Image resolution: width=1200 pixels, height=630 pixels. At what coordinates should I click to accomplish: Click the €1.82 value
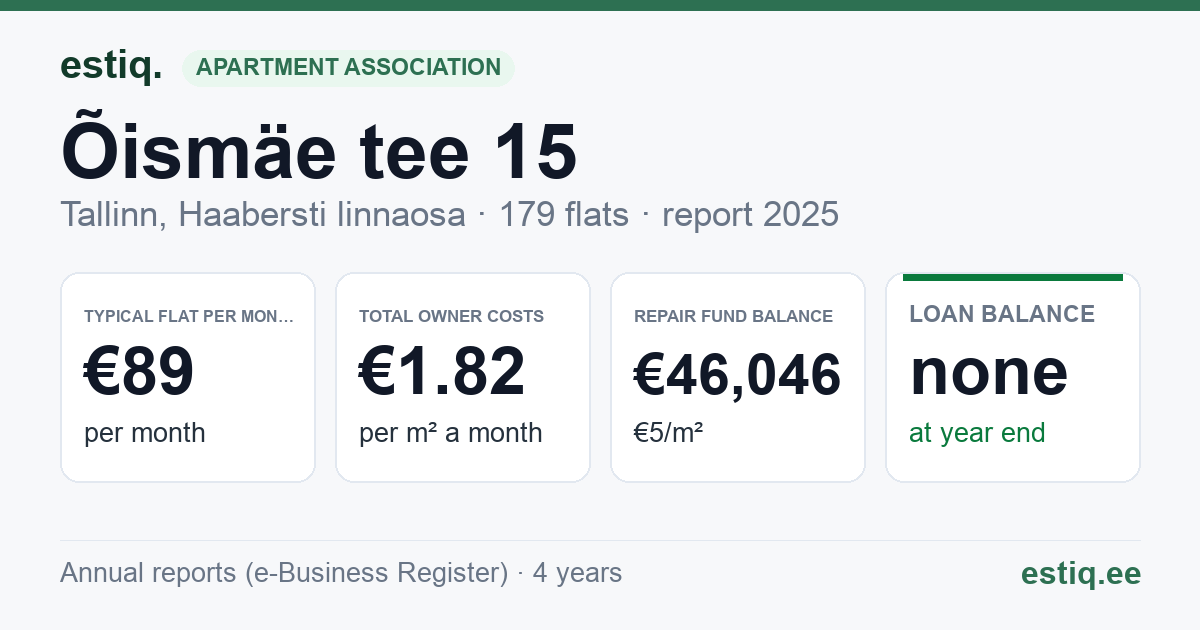pos(442,372)
